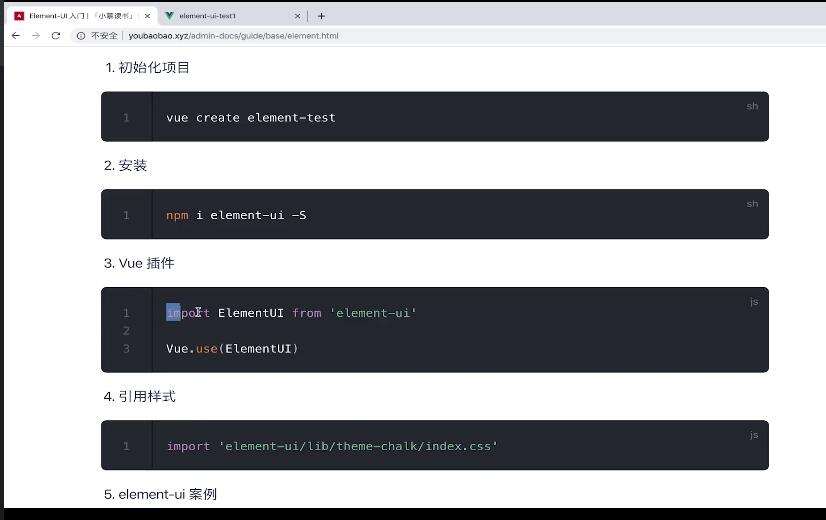Click the js label on the 引用样式 code block
Image resolution: width=826 pixels, height=520 pixels.
[754, 435]
